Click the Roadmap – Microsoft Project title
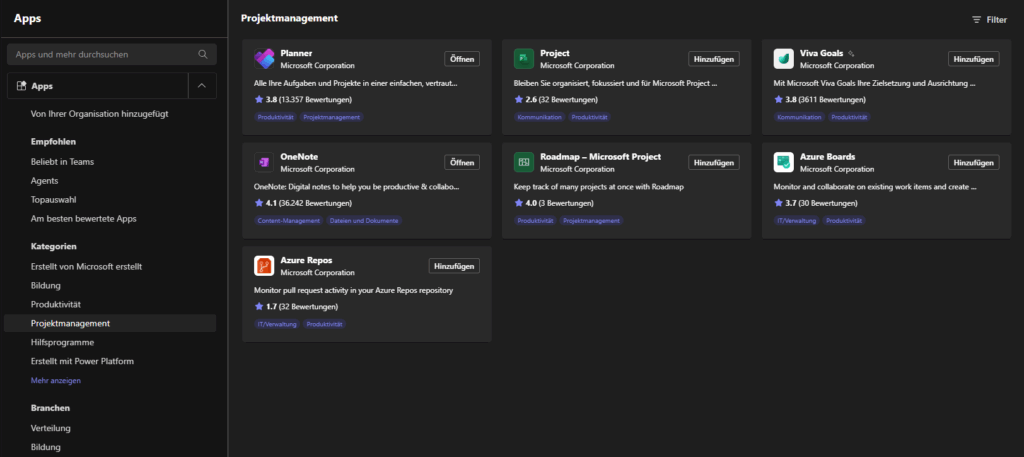The image size is (1024, 457). (x=600, y=157)
